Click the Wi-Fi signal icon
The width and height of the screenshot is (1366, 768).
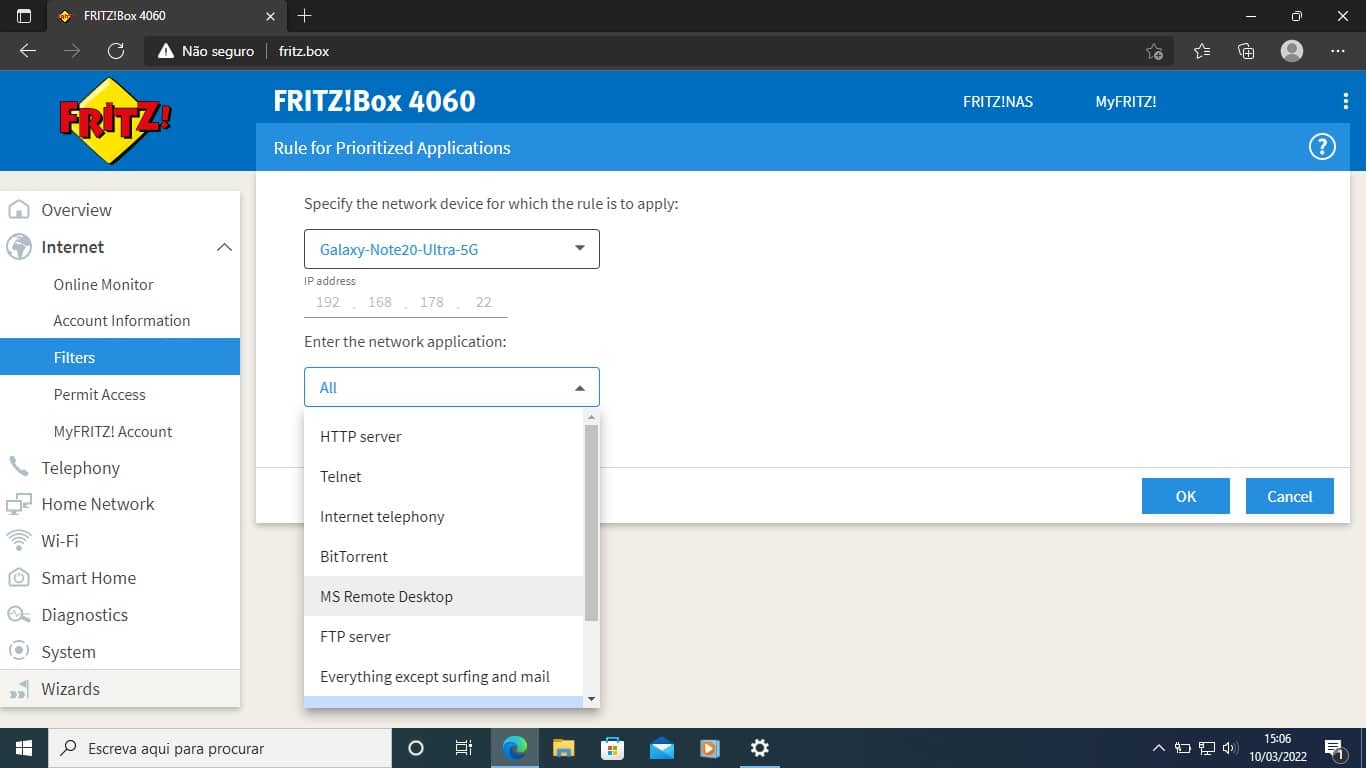point(18,540)
